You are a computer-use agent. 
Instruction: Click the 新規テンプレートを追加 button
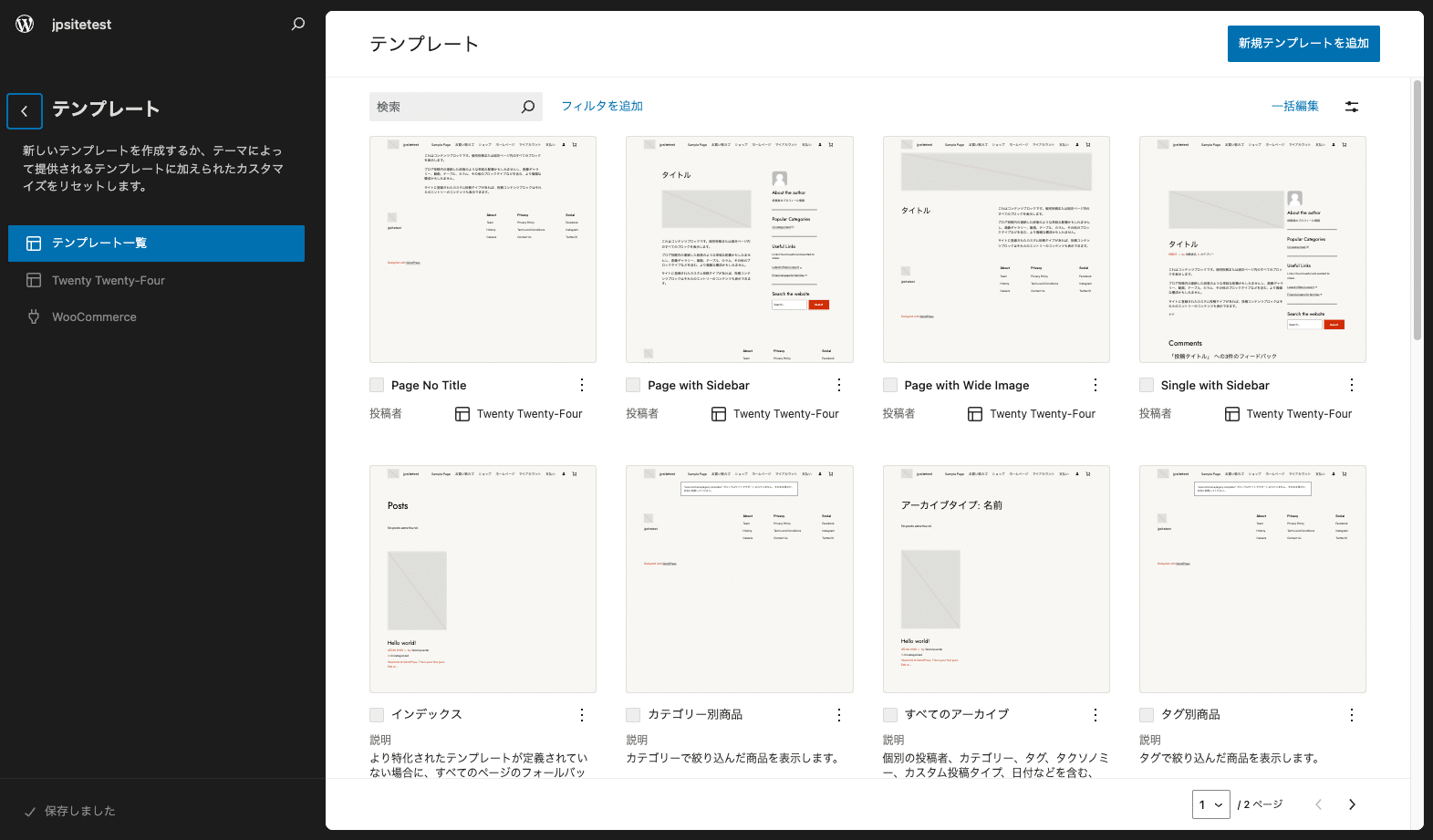coord(1303,44)
